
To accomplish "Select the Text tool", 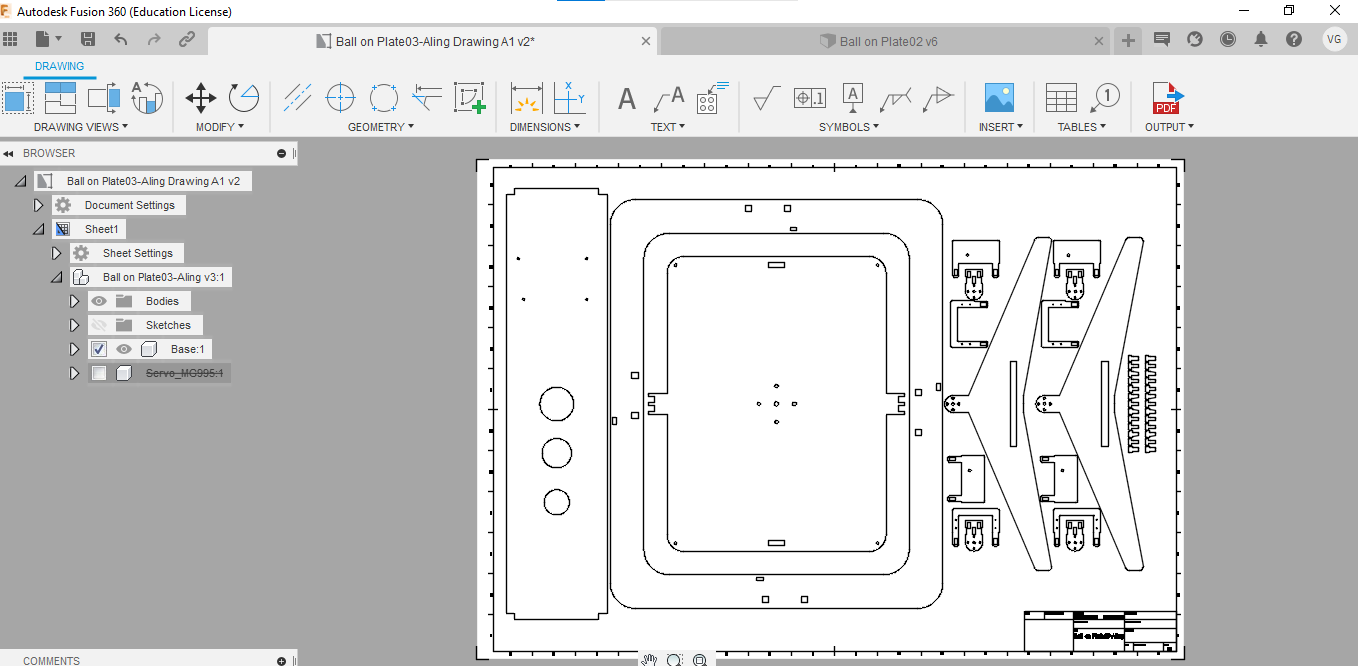I will 626,98.
